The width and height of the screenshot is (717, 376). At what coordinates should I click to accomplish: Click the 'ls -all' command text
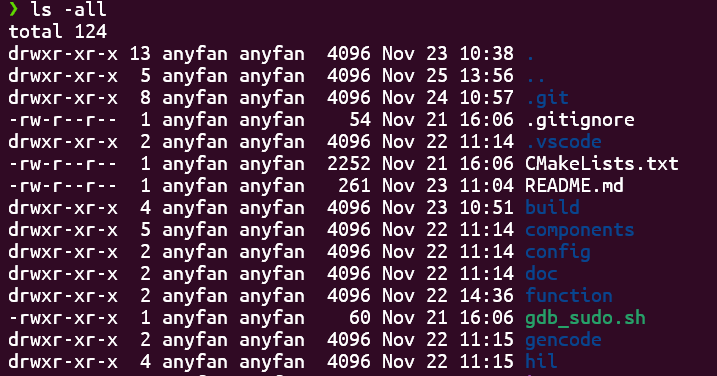pyautogui.click(x=68, y=9)
